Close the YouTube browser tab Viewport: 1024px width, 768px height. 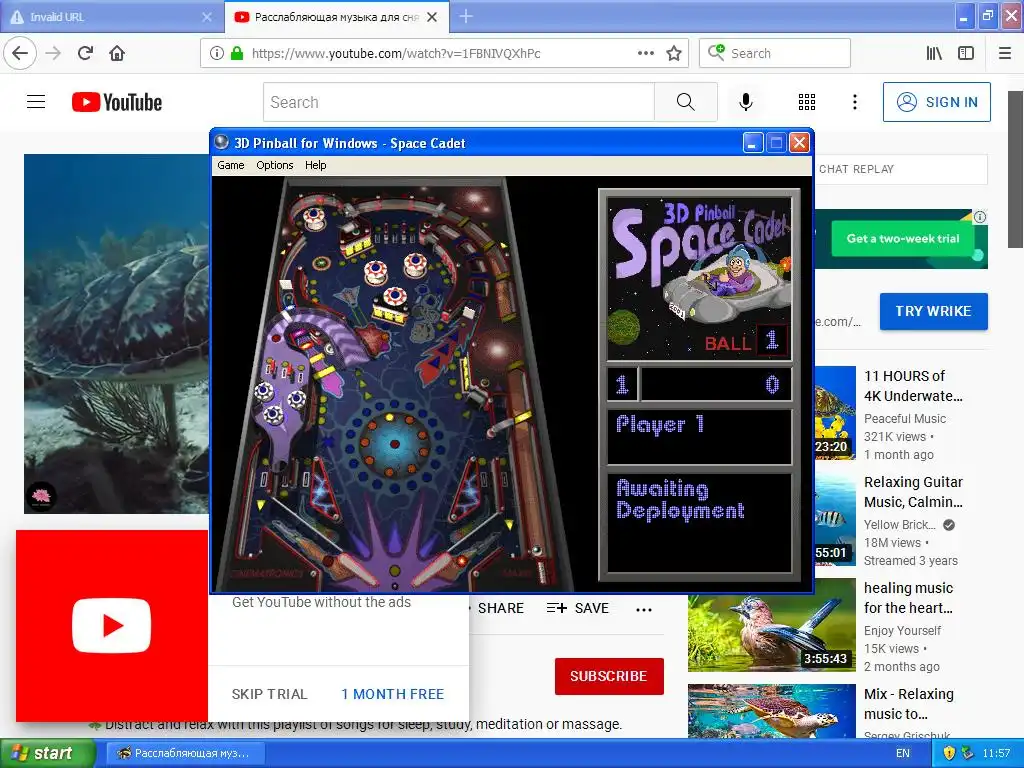coord(432,17)
